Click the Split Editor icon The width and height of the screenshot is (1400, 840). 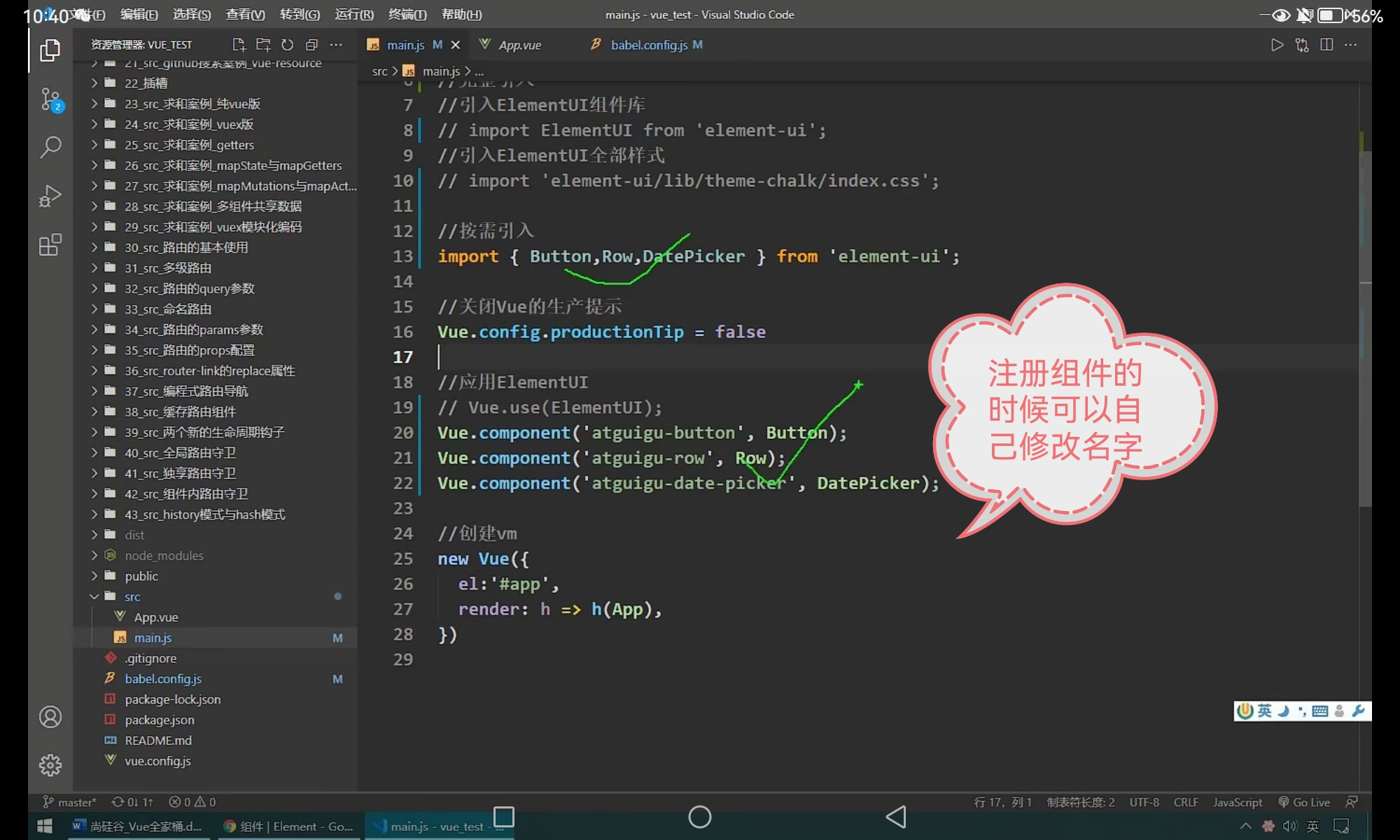coord(1326,45)
